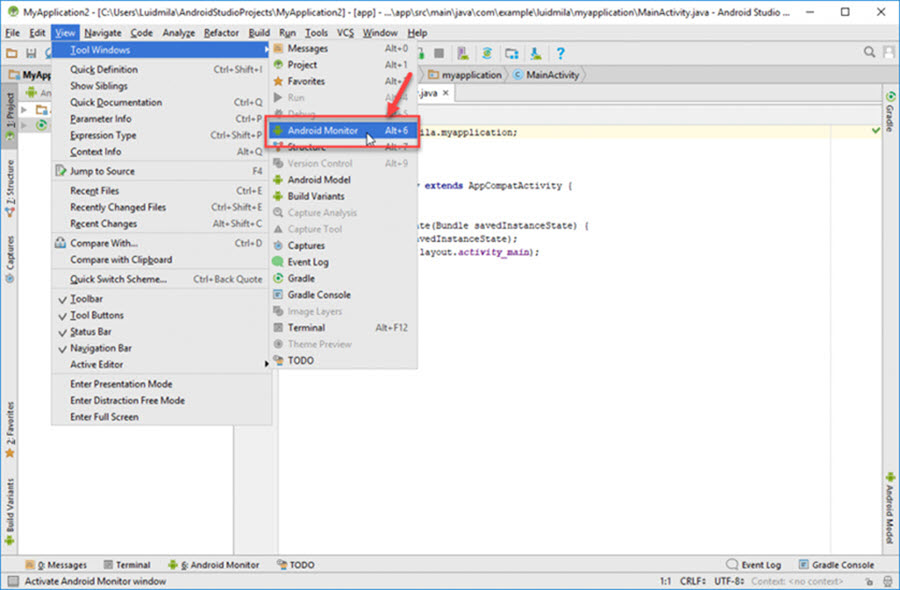
Task: Open the Analyze menu
Action: click(179, 33)
